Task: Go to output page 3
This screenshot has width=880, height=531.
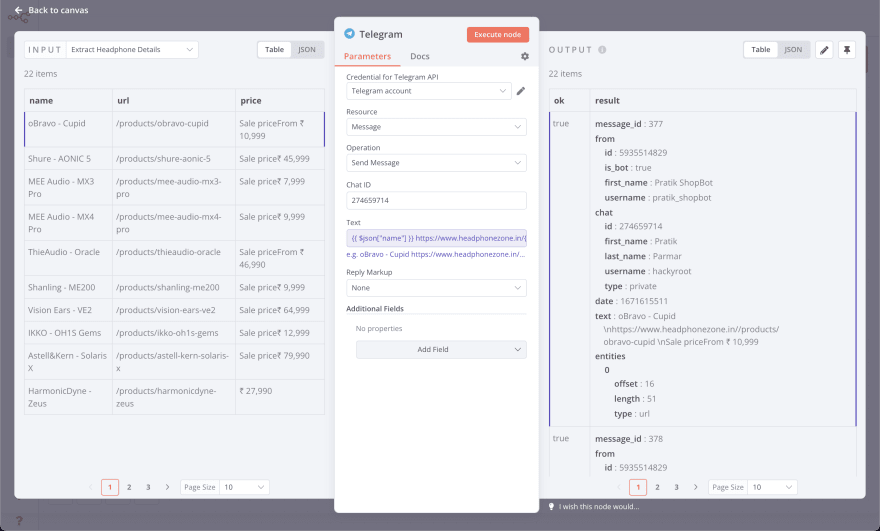Action: (676, 487)
